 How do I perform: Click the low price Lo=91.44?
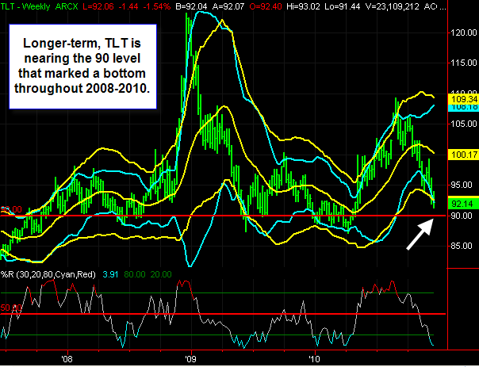tap(342, 7)
